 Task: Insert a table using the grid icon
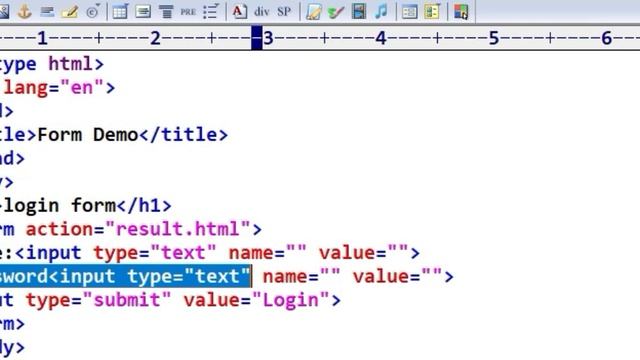pyautogui.click(x=120, y=11)
